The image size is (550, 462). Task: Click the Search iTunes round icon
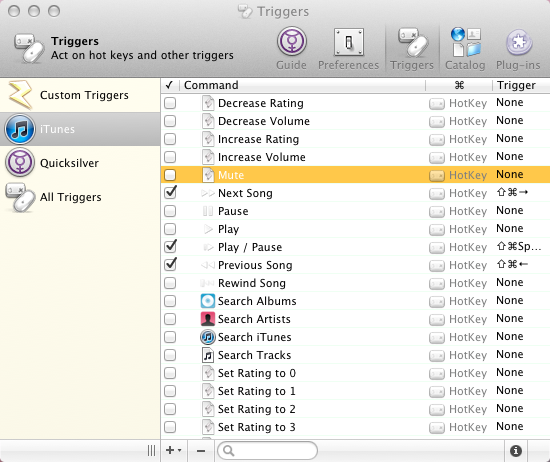click(x=208, y=337)
